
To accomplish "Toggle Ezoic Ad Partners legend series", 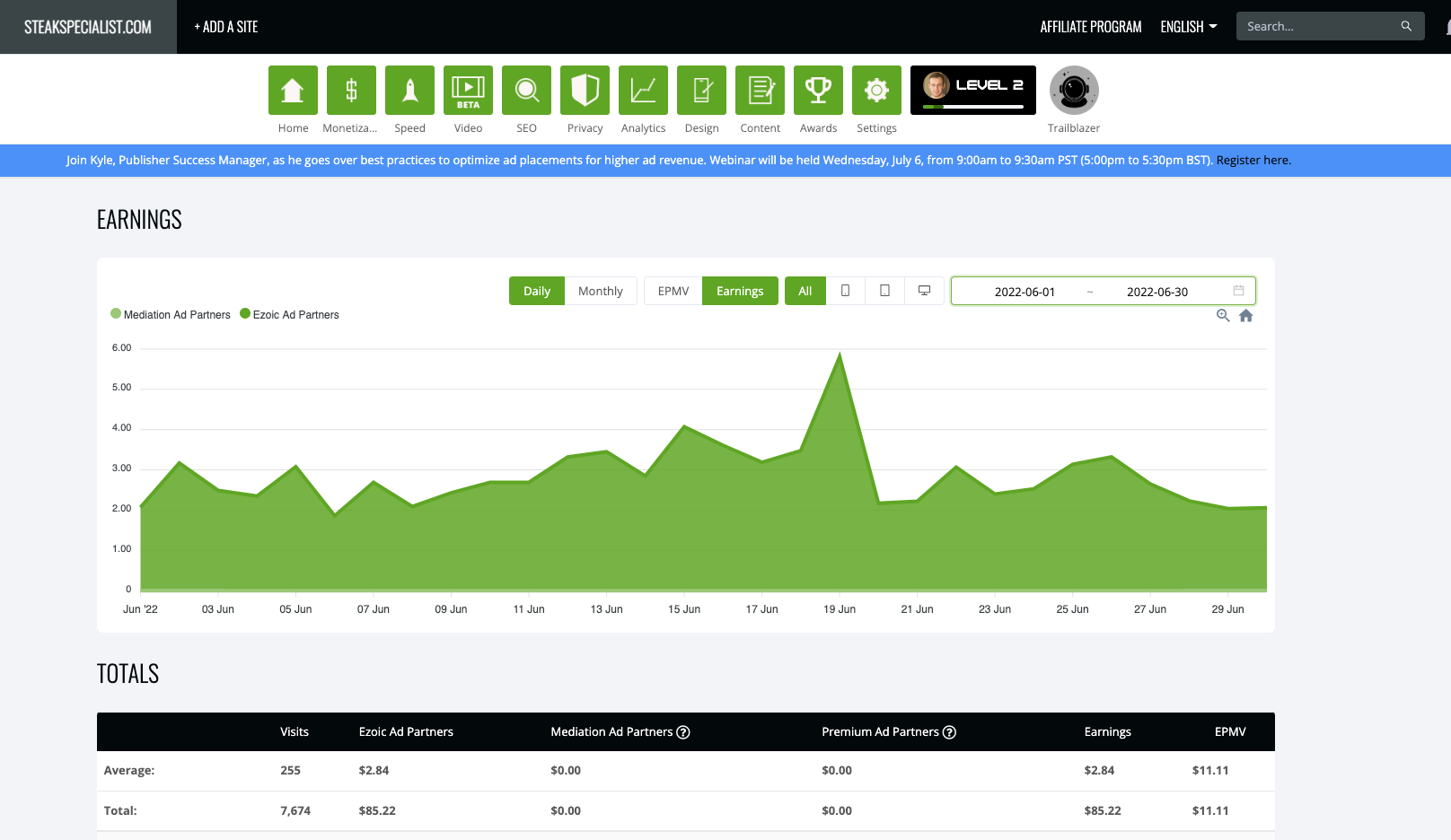I will click(x=290, y=314).
